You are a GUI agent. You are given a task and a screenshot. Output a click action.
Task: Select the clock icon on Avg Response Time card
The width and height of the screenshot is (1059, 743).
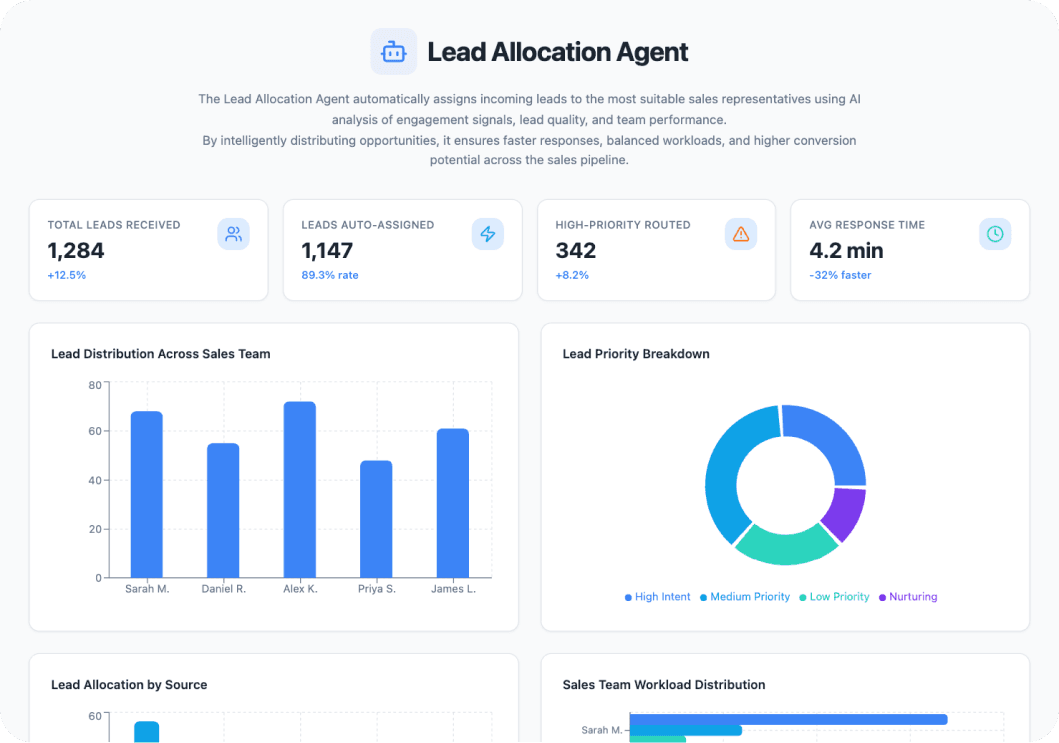pyautogui.click(x=994, y=233)
